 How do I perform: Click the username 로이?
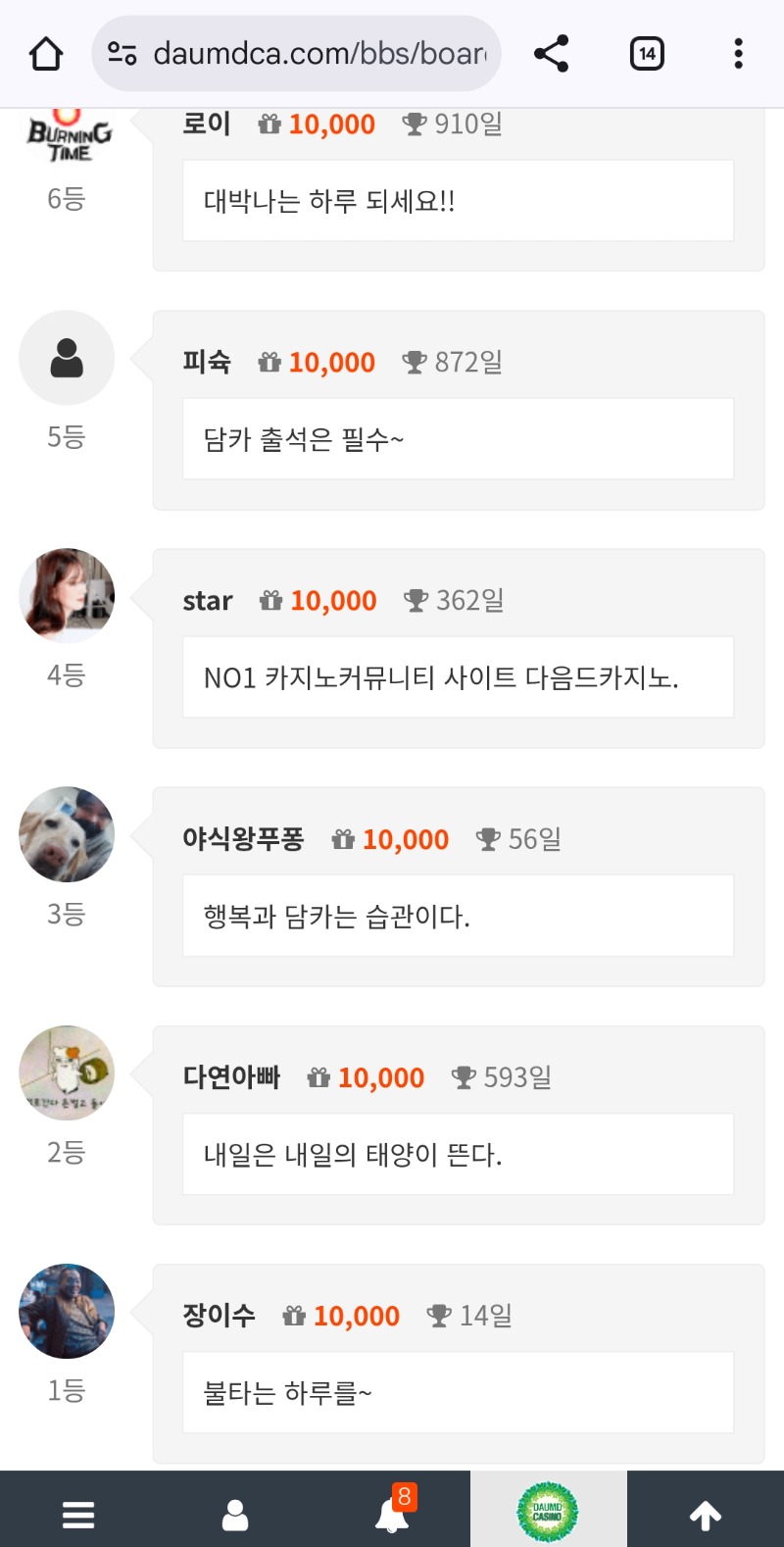tap(207, 125)
